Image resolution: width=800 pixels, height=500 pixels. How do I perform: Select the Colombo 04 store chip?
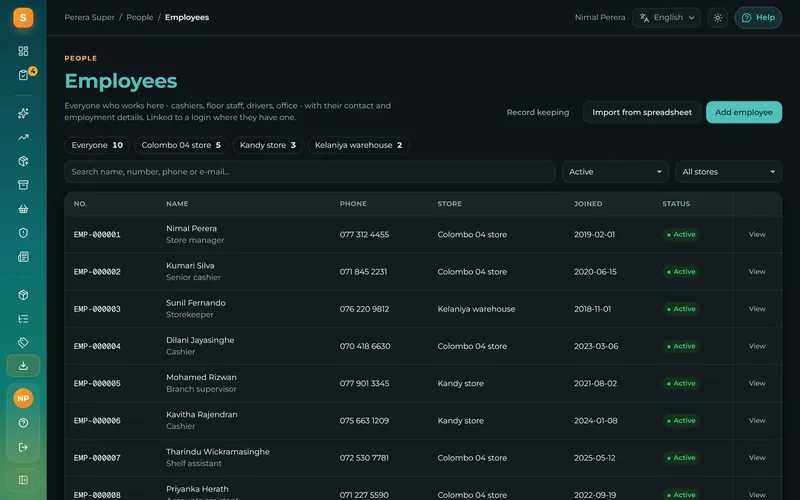pos(181,145)
